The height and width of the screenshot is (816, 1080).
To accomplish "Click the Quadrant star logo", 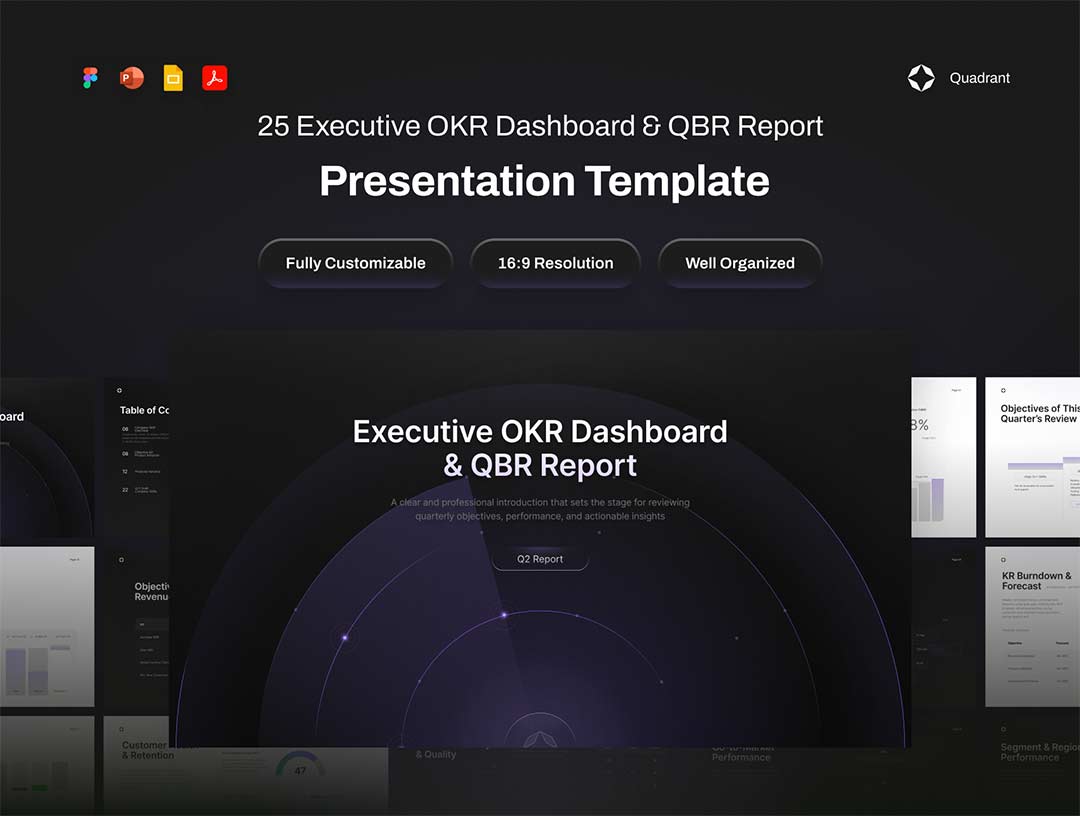I will (x=921, y=78).
